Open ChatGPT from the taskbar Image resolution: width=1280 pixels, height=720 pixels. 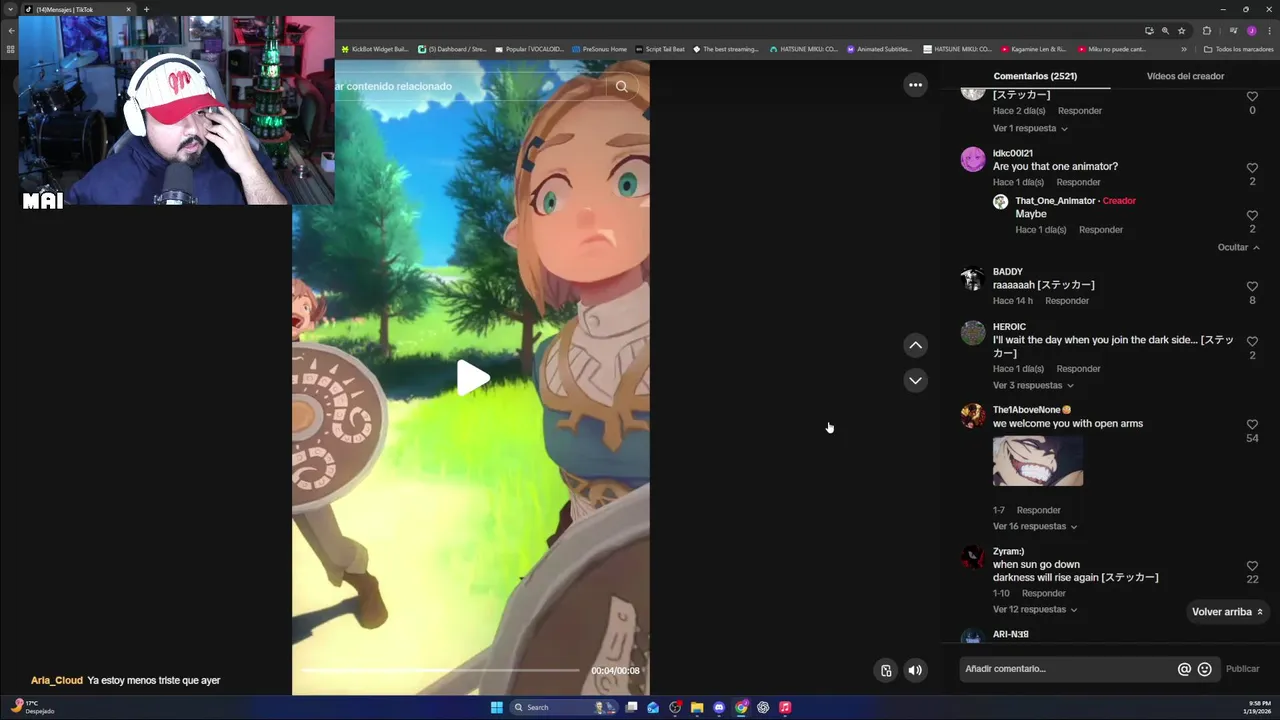click(763, 707)
